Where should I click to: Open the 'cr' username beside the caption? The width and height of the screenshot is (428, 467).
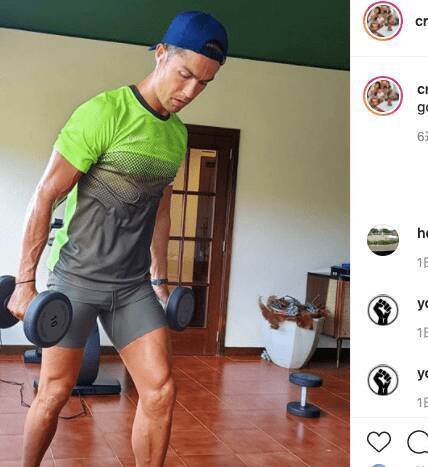[423, 89]
